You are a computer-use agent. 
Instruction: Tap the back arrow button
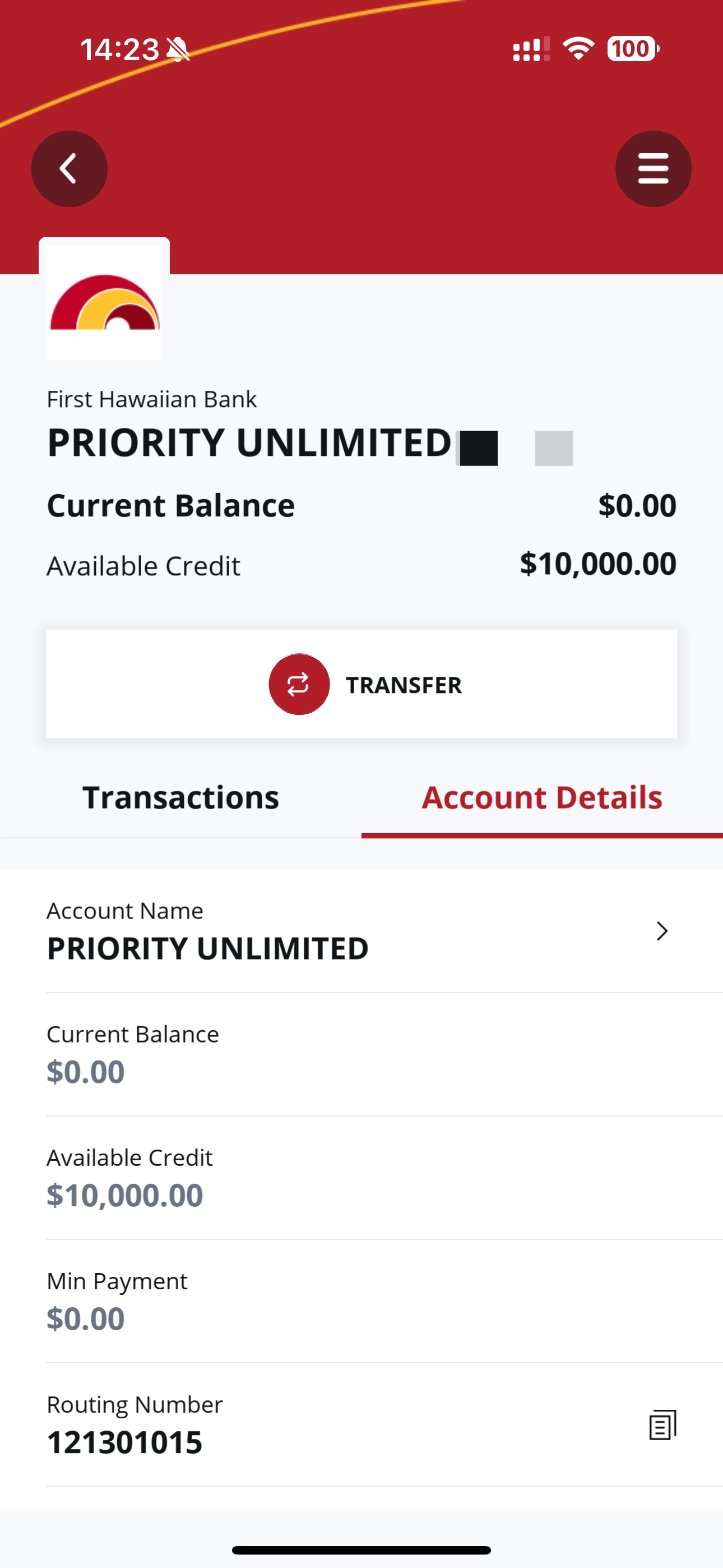(x=69, y=169)
